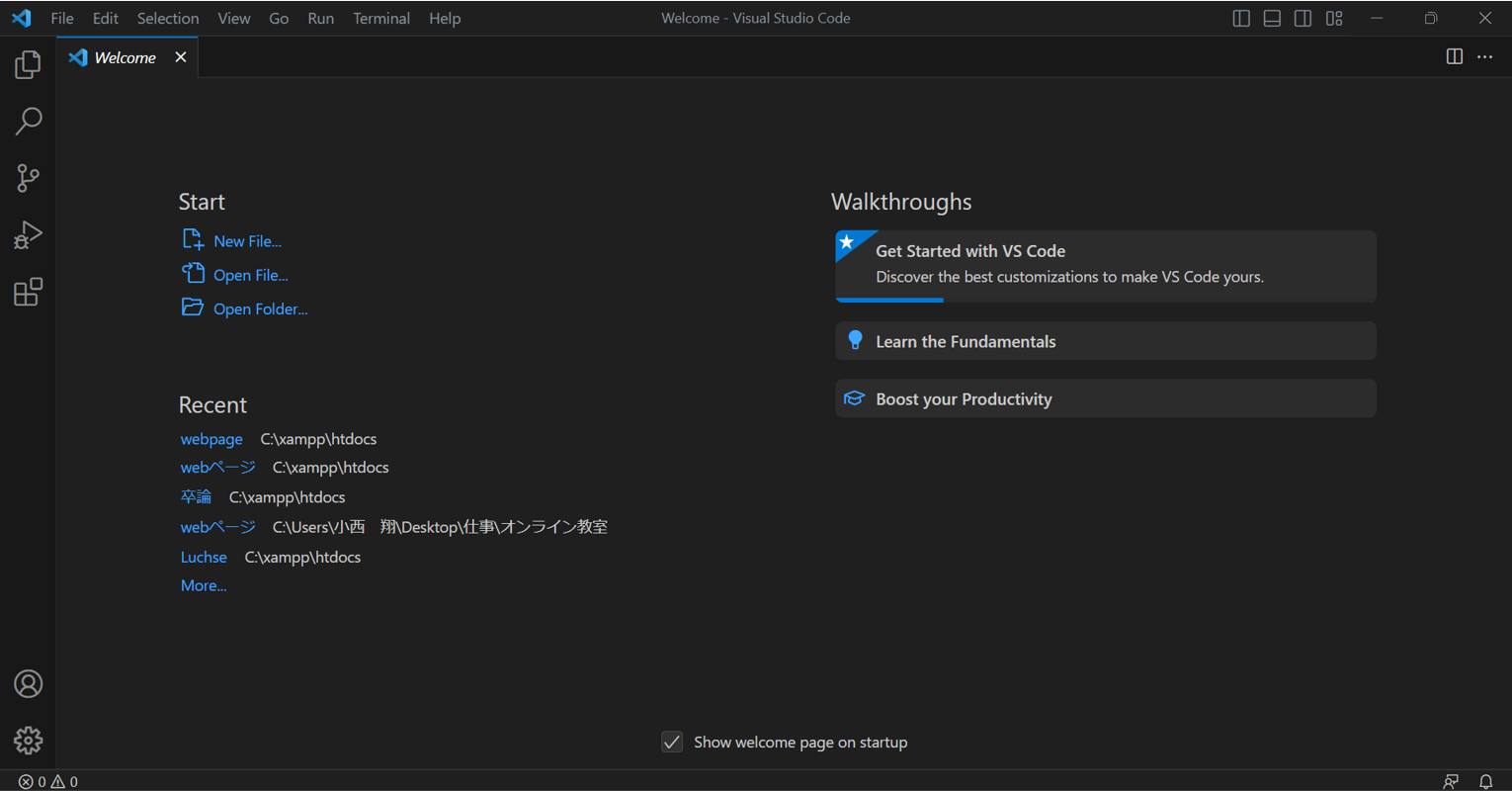Image resolution: width=1512 pixels, height=791 pixels.
Task: Close the Welcome tab
Action: coord(181,57)
